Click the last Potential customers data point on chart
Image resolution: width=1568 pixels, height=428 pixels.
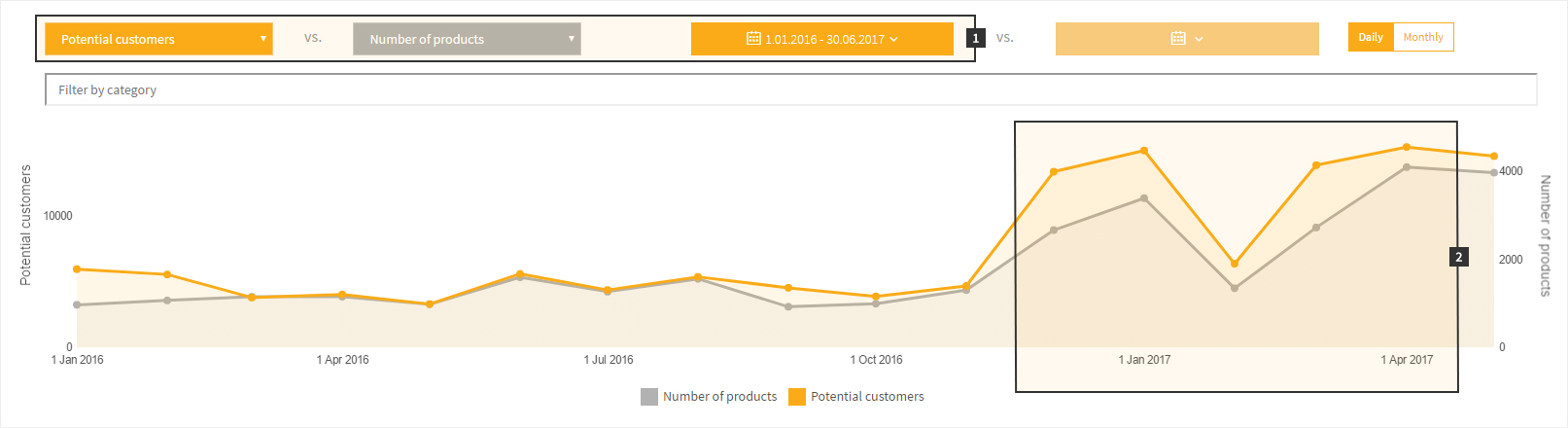[x=1494, y=157]
